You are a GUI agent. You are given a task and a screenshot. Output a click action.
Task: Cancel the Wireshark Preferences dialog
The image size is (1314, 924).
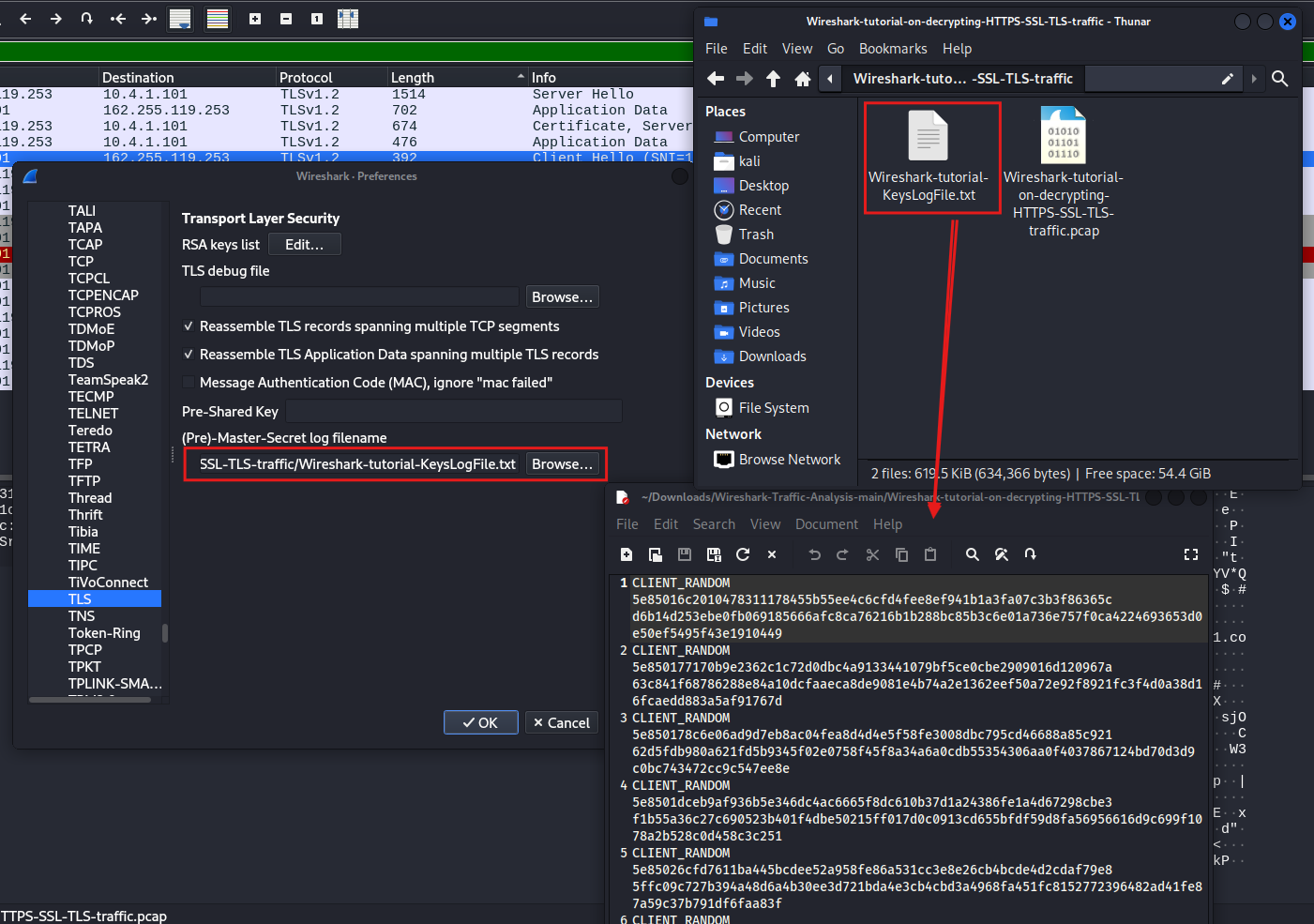tap(561, 722)
